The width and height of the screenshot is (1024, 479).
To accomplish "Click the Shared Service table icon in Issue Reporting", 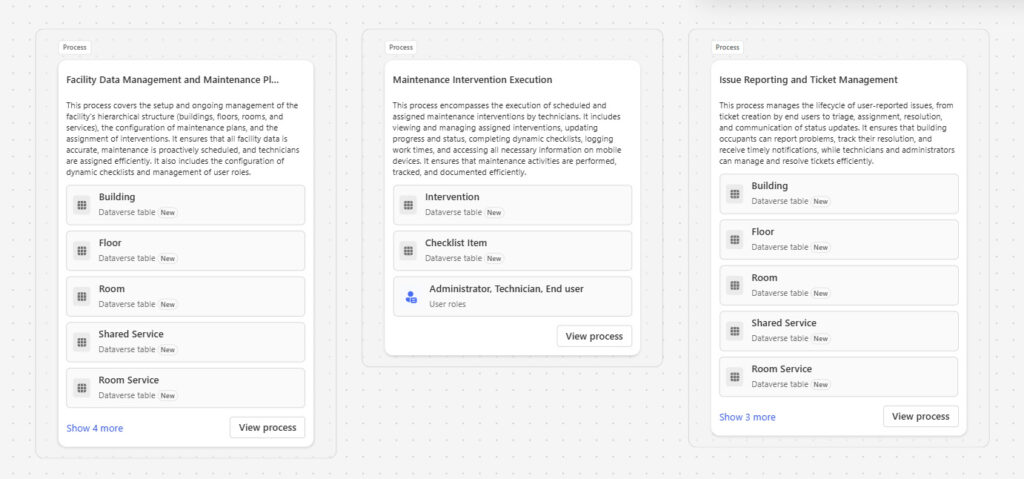I will (735, 330).
